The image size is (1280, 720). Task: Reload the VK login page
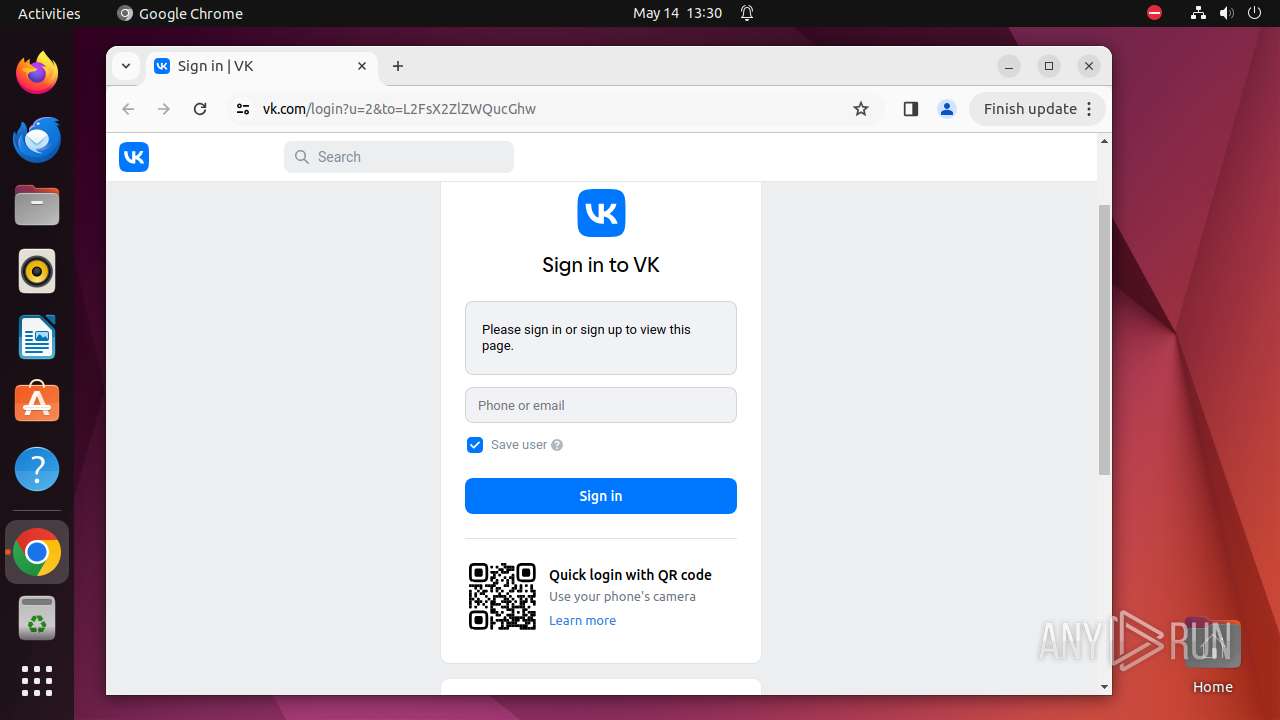[200, 109]
